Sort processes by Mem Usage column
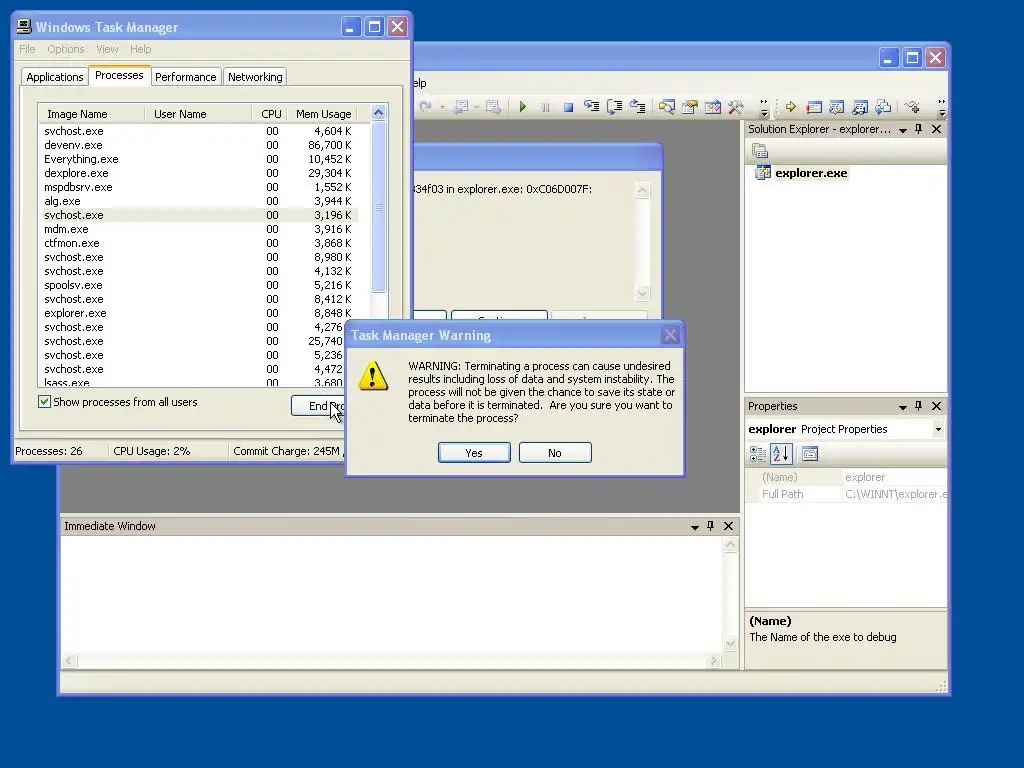 pos(323,114)
